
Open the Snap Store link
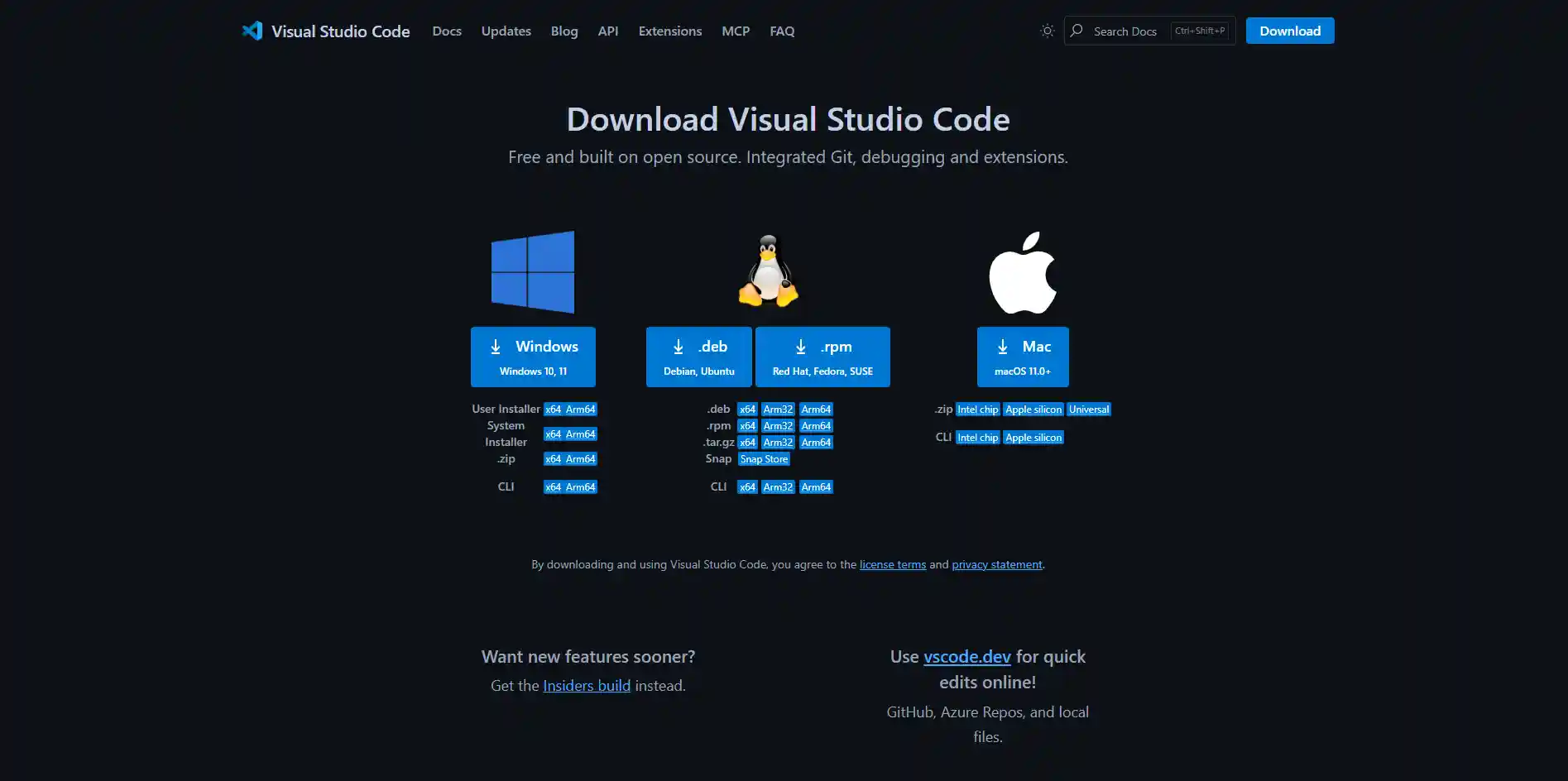(763, 458)
